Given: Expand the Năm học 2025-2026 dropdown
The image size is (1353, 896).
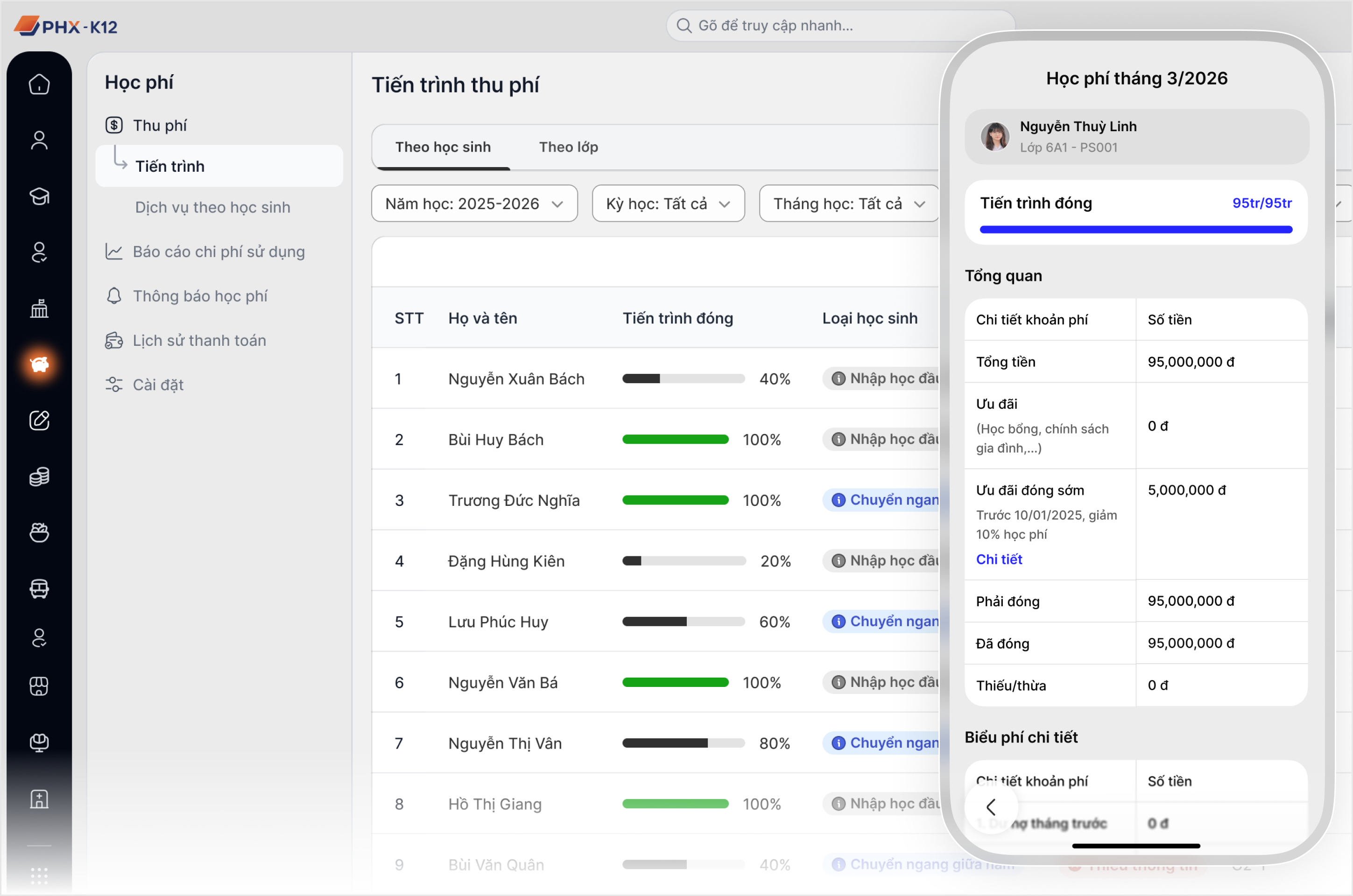Looking at the screenshot, I should pos(474,203).
